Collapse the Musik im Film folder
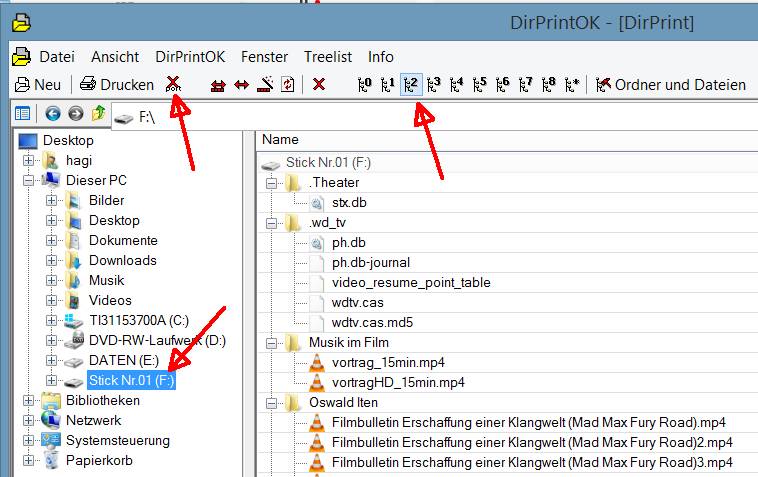 pos(272,343)
